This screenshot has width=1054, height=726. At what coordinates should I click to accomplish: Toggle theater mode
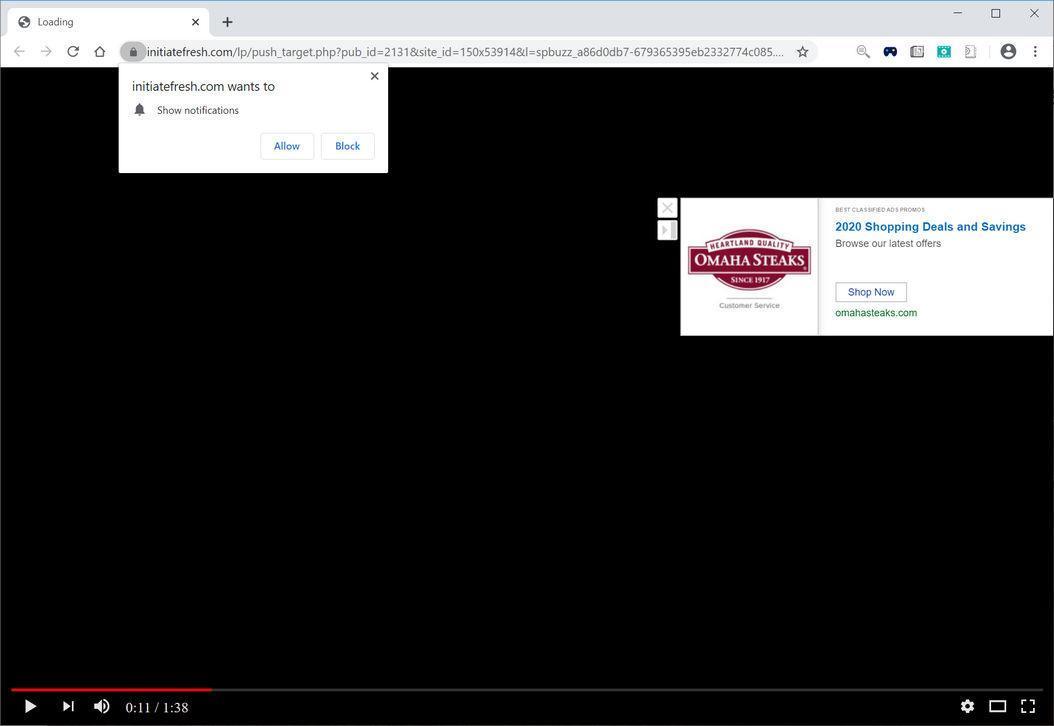[998, 706]
